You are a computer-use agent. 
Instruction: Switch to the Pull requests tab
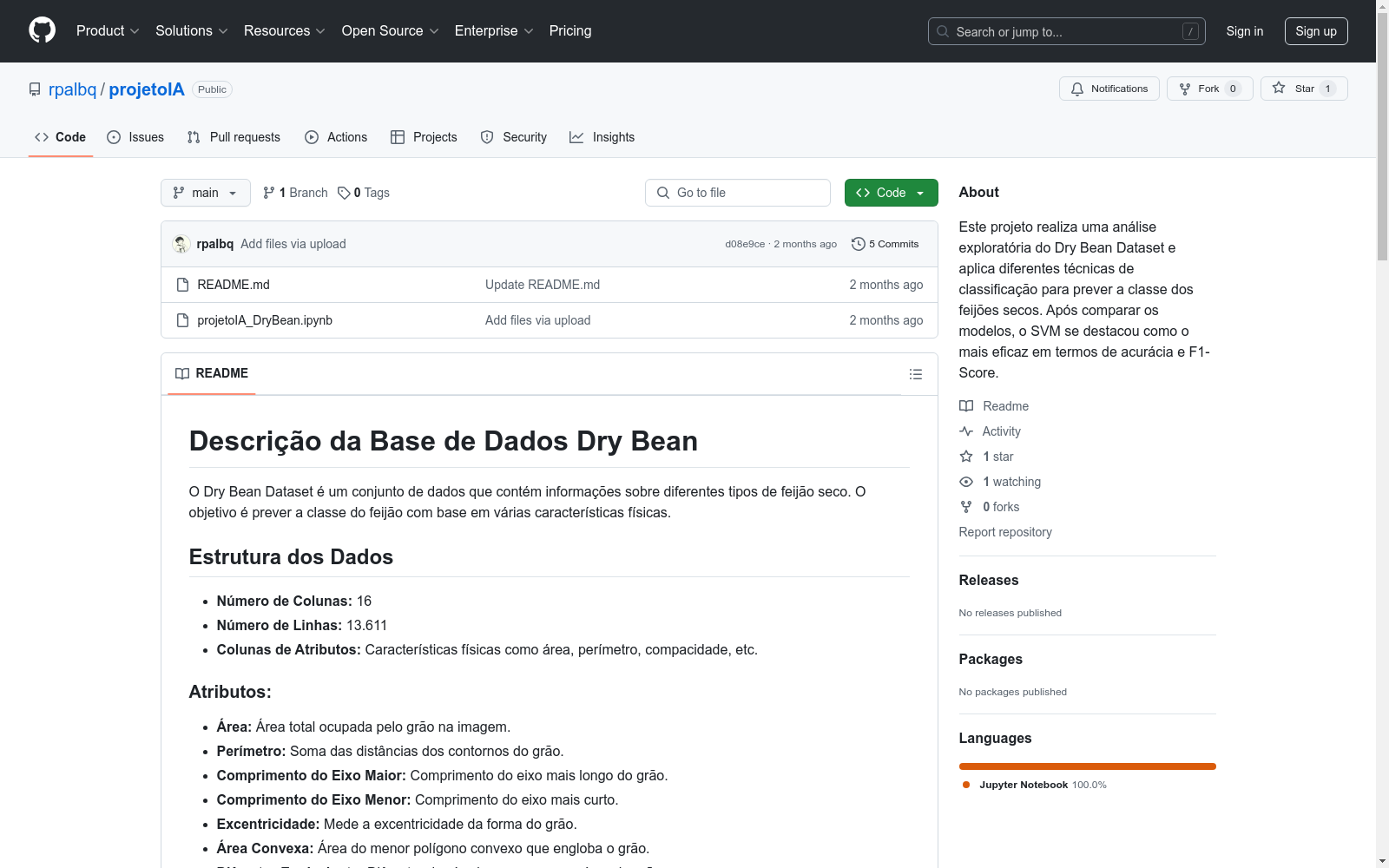click(x=234, y=137)
